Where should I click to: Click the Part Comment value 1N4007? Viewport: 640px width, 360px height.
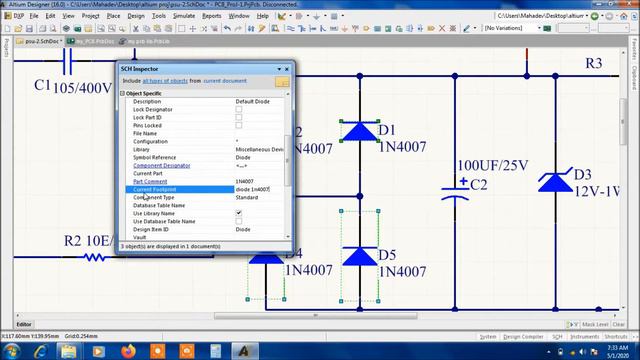(x=244, y=181)
